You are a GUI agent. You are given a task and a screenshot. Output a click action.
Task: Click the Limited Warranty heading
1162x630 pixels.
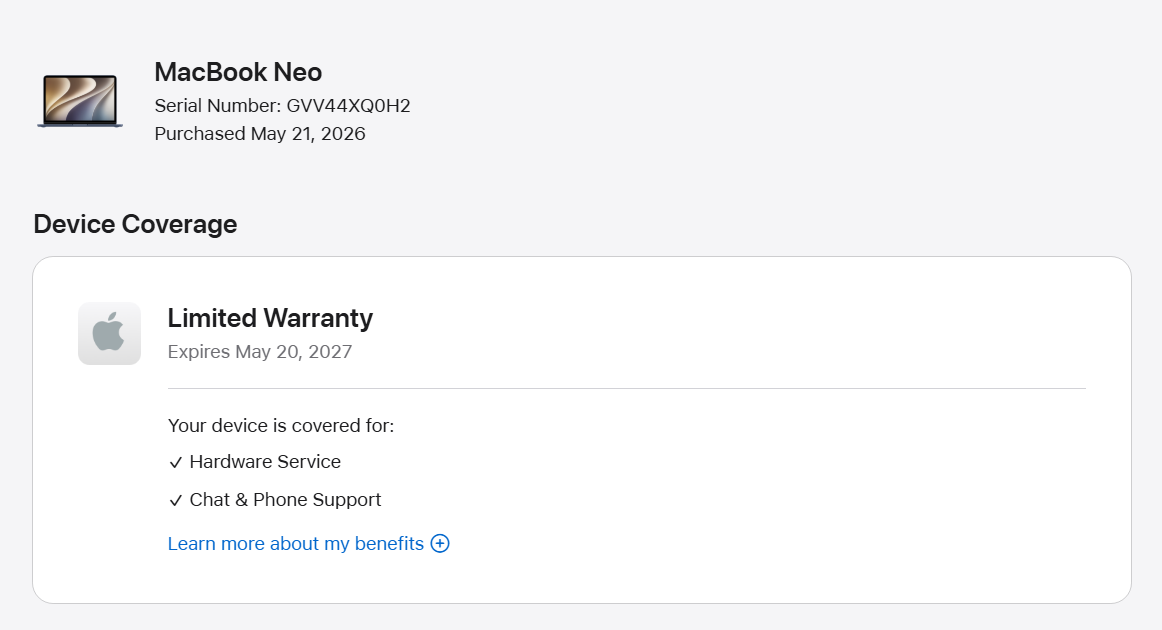270,318
